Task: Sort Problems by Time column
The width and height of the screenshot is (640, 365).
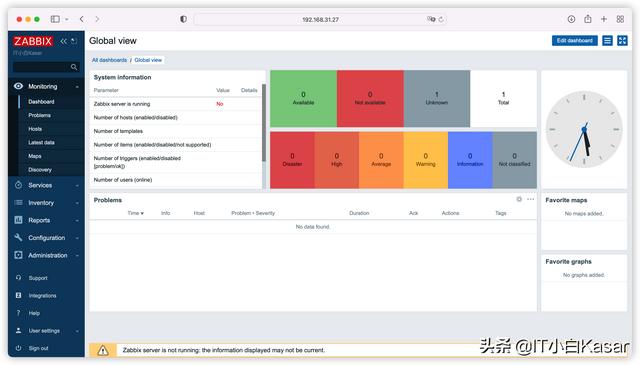Action: point(136,213)
